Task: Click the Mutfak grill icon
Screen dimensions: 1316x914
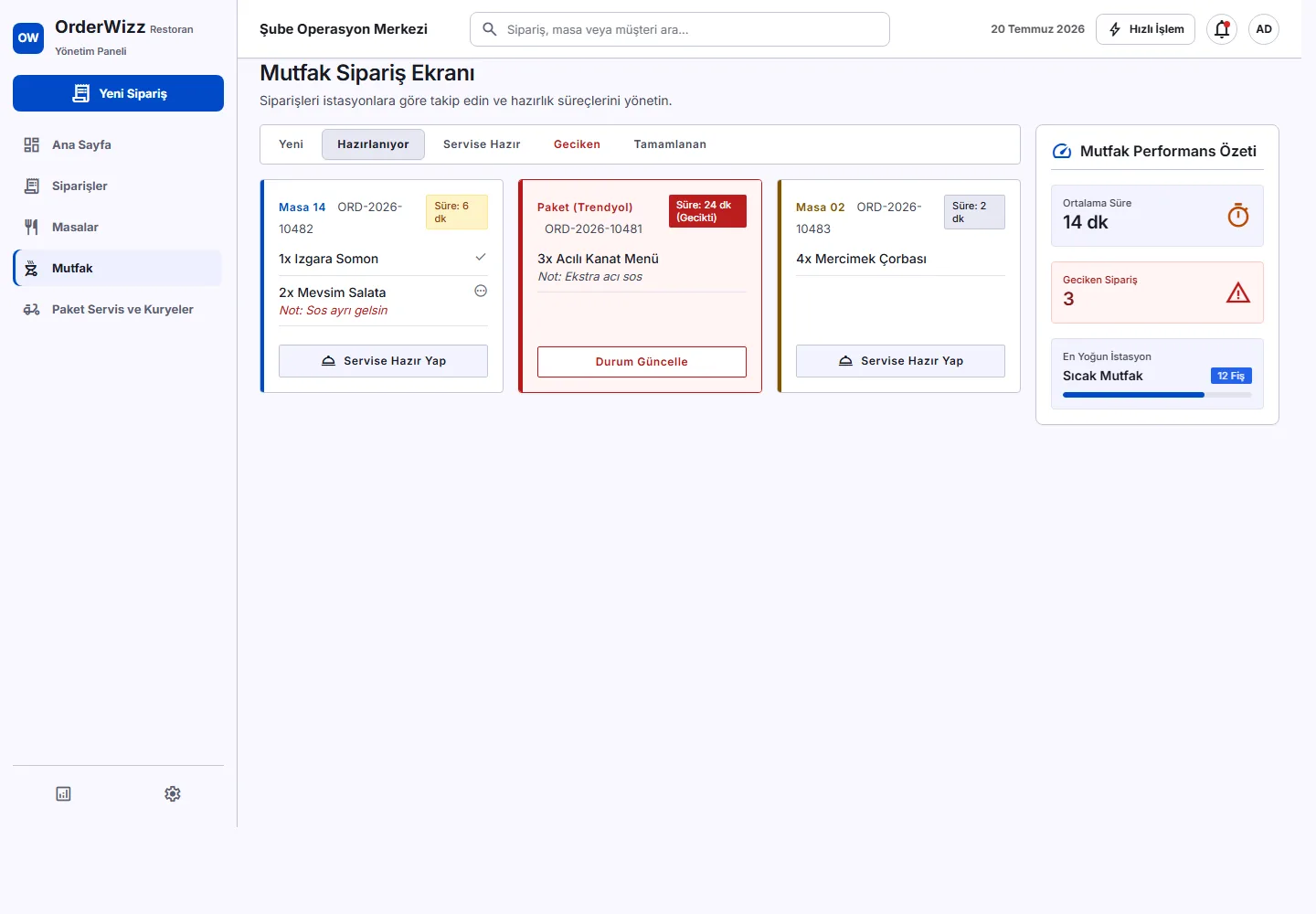Action: [32, 268]
